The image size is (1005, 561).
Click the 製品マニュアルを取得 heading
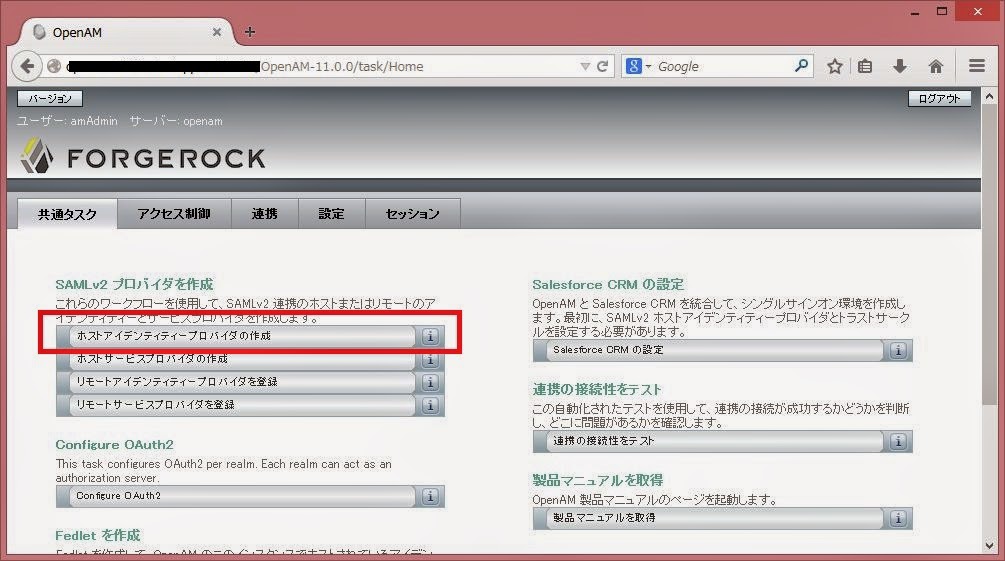(597, 480)
